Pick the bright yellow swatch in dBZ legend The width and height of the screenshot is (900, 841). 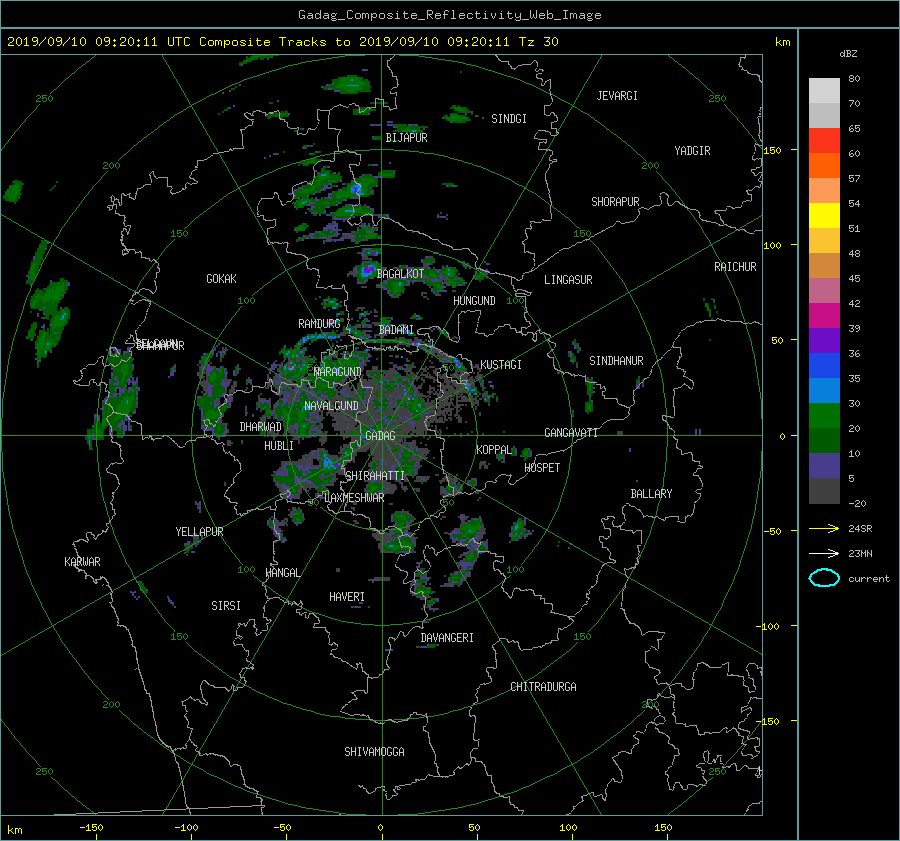point(824,216)
